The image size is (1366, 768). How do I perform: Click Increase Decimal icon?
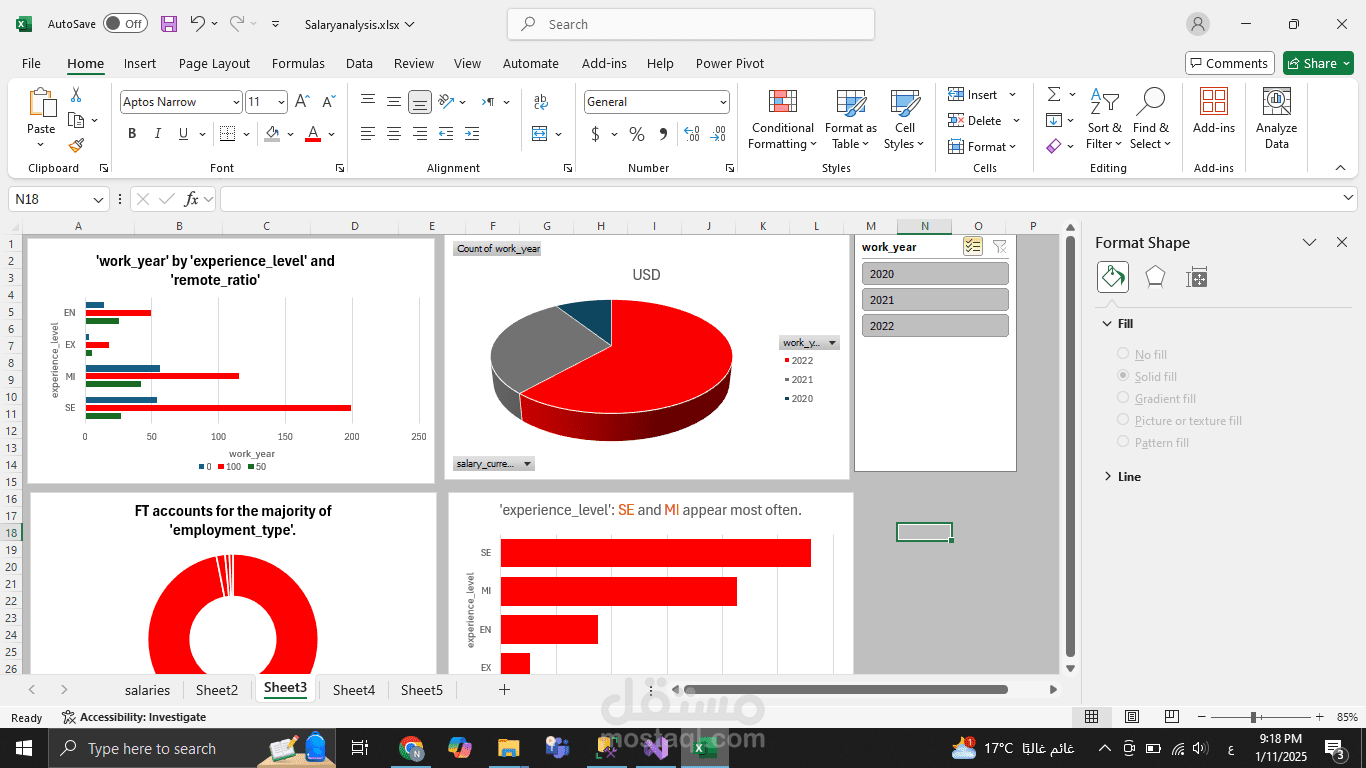(x=691, y=134)
